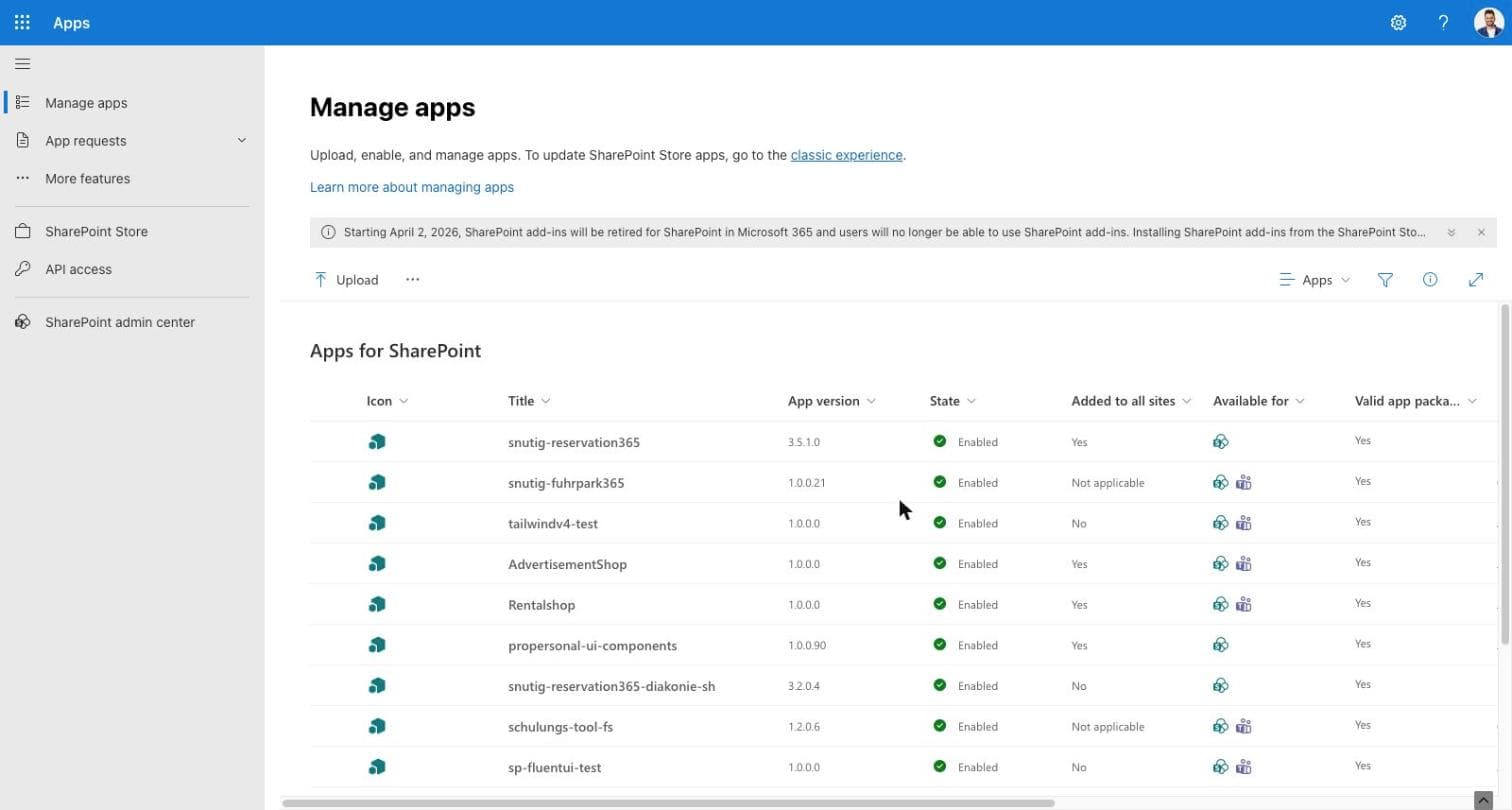Open More features in sidebar

point(87,179)
